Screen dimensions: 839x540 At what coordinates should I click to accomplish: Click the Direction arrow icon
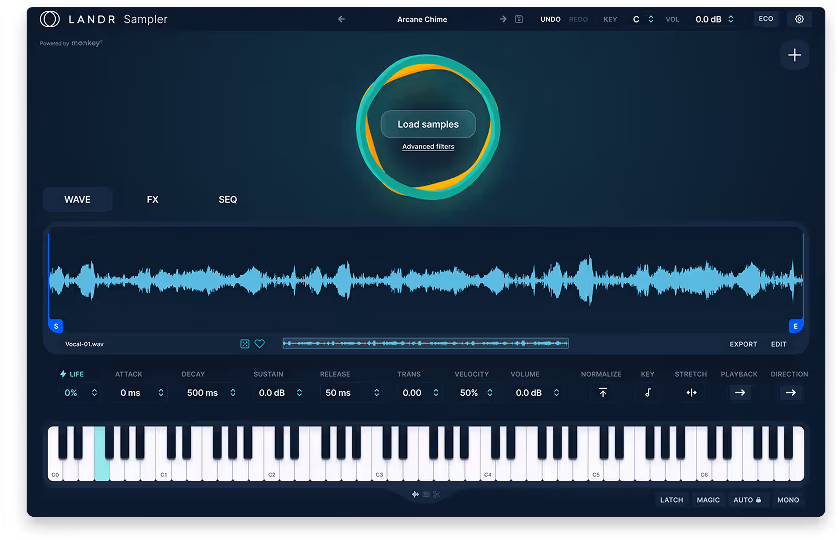(x=790, y=393)
